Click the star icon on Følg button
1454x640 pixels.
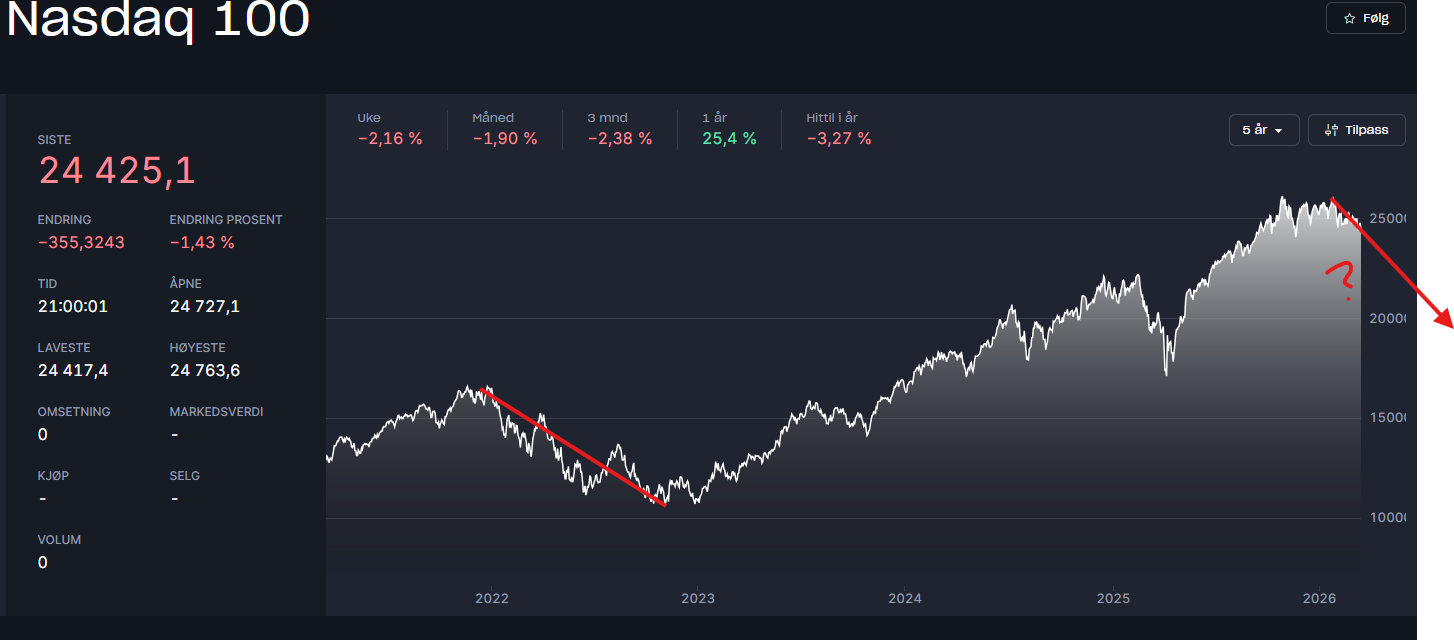[1349, 19]
